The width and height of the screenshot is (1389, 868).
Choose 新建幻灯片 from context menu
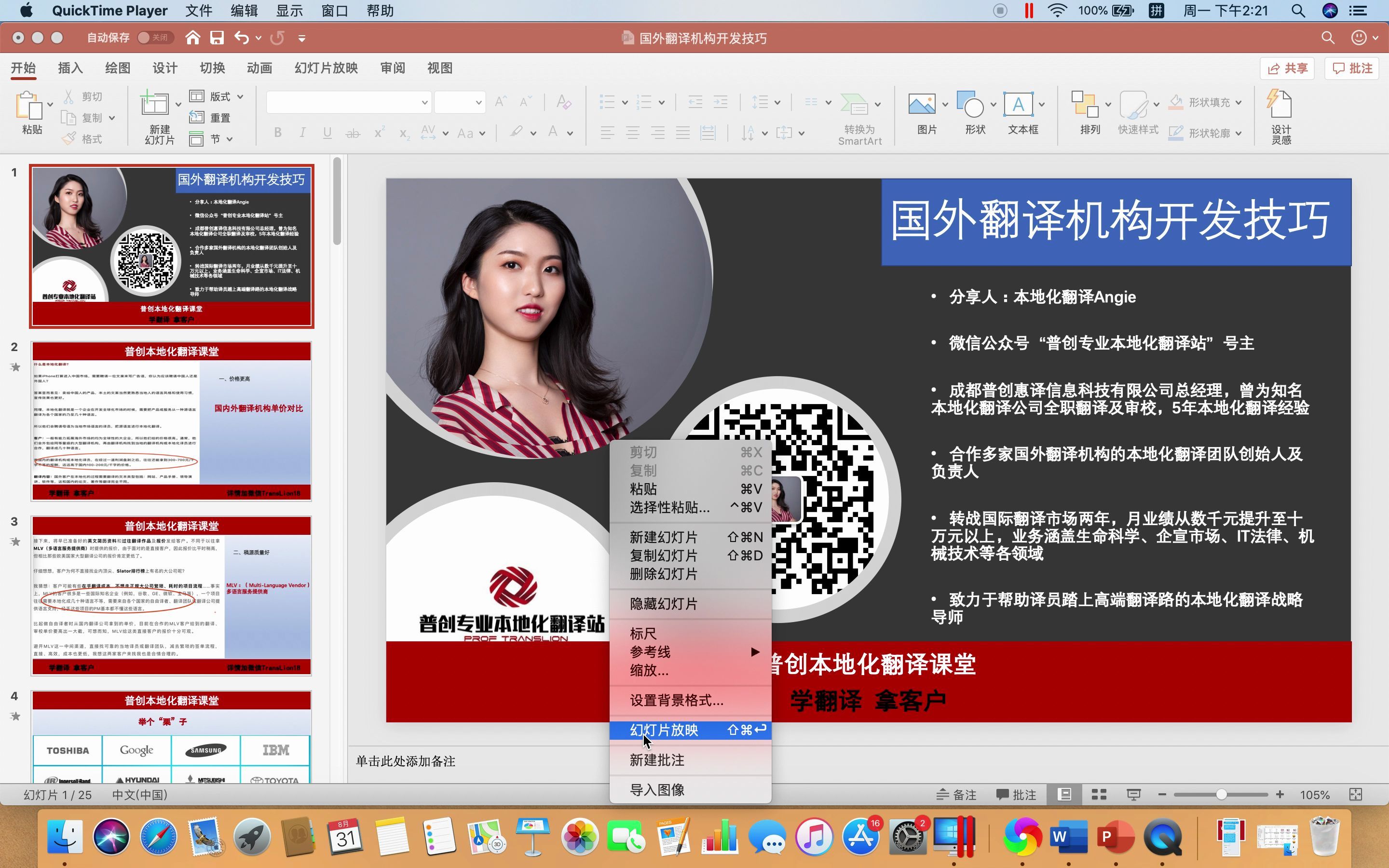point(691,537)
